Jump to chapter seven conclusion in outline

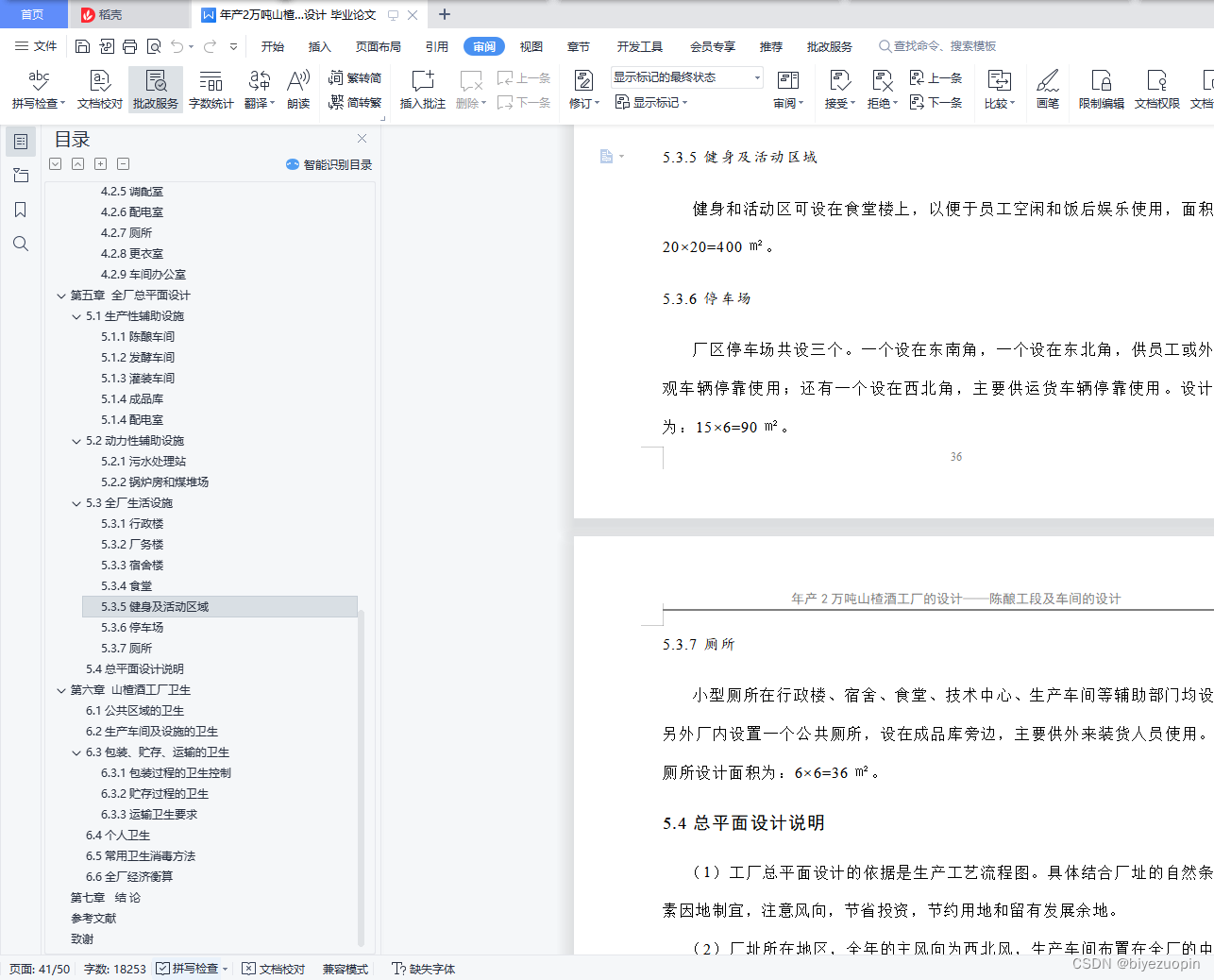pos(106,898)
